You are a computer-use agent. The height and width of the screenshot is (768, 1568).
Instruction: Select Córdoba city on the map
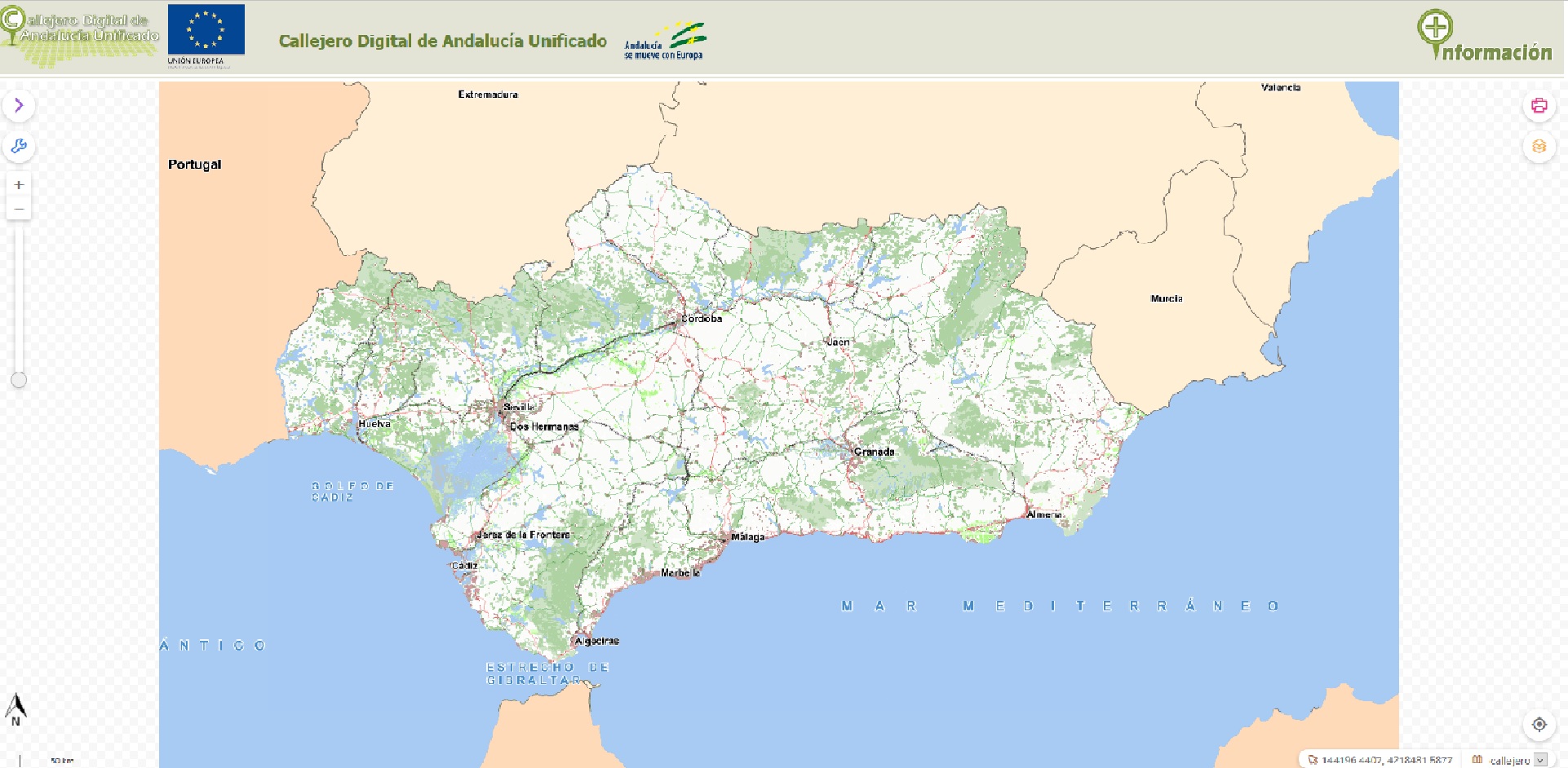701,319
